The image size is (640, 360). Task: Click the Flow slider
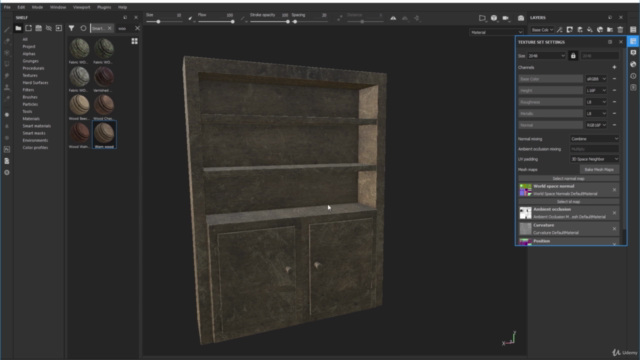click(x=216, y=22)
